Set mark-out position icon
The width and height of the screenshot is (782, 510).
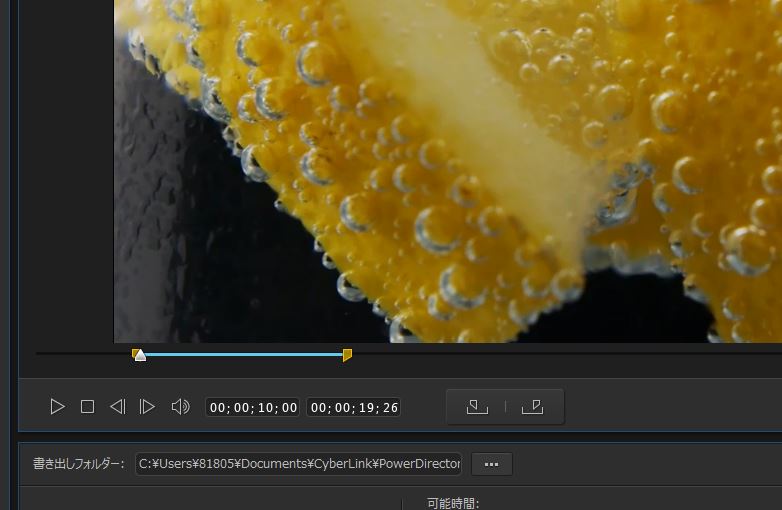(x=533, y=407)
